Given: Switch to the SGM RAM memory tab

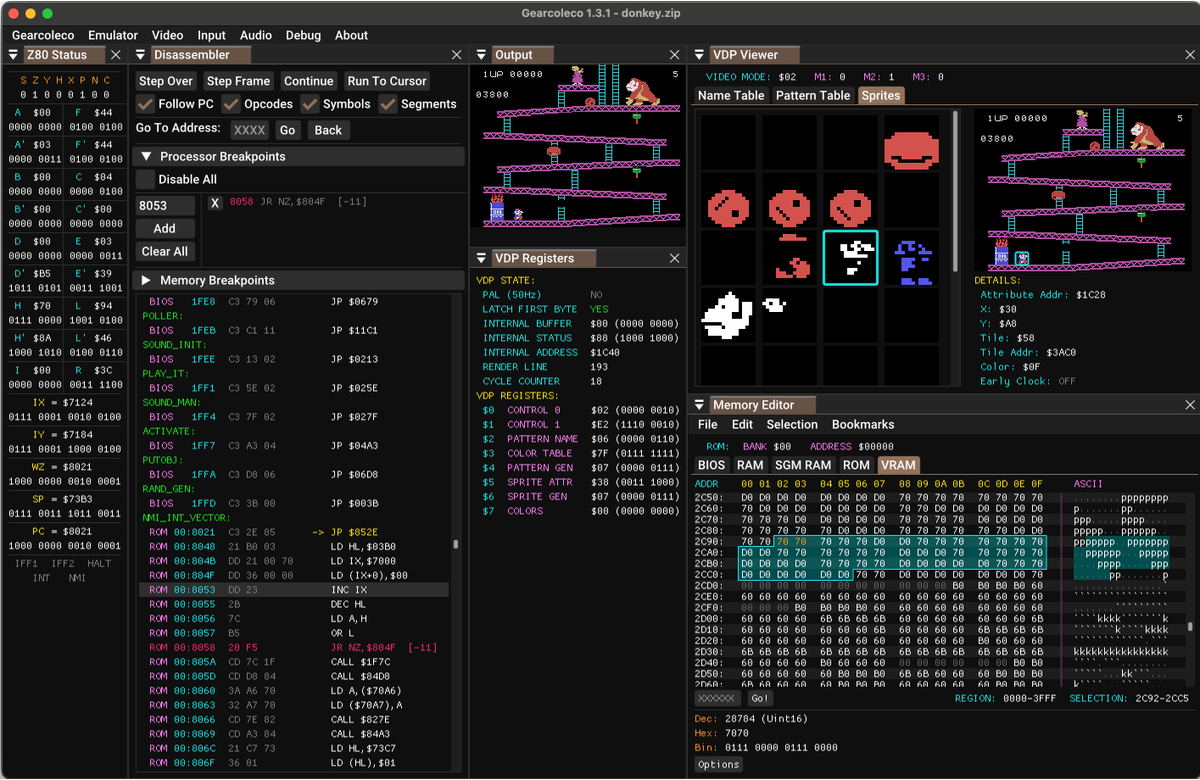Looking at the screenshot, I should pos(803,465).
